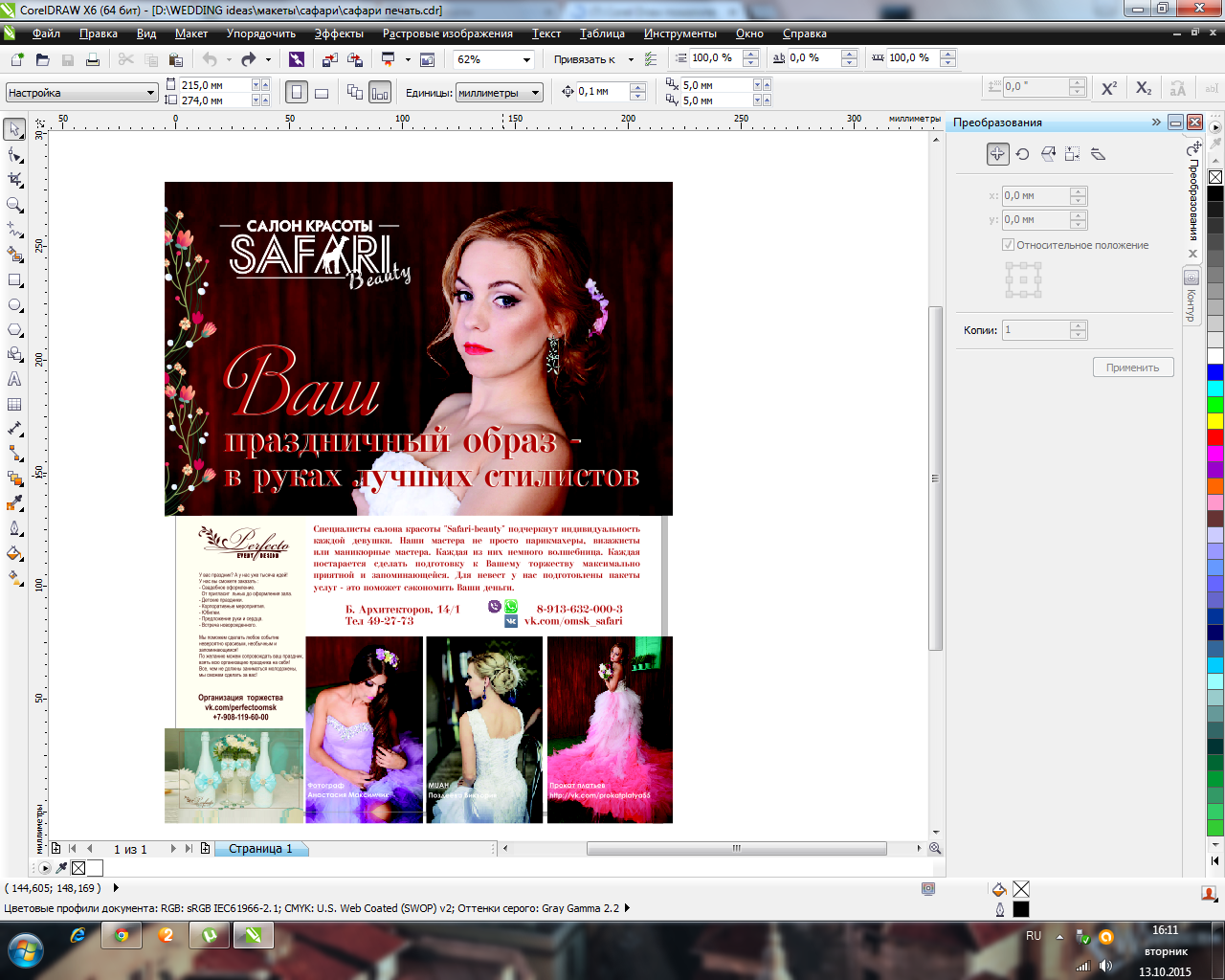This screenshot has height=980, width=1225.
Task: Select the Freehand curve tool
Action: (15, 229)
